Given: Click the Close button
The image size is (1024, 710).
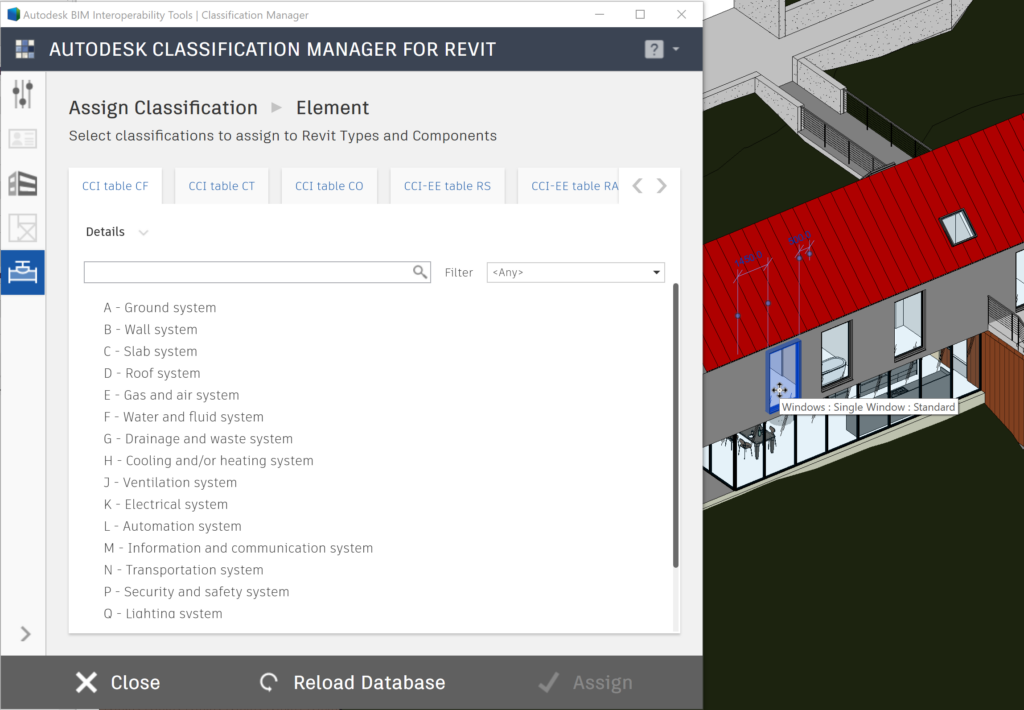Looking at the screenshot, I should point(118,683).
